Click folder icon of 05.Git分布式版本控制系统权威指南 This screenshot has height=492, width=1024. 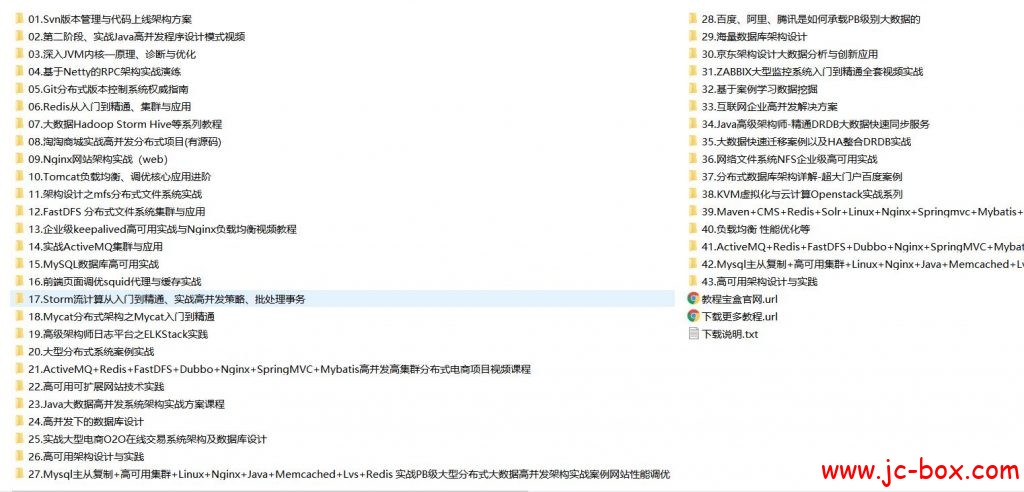tap(20, 89)
